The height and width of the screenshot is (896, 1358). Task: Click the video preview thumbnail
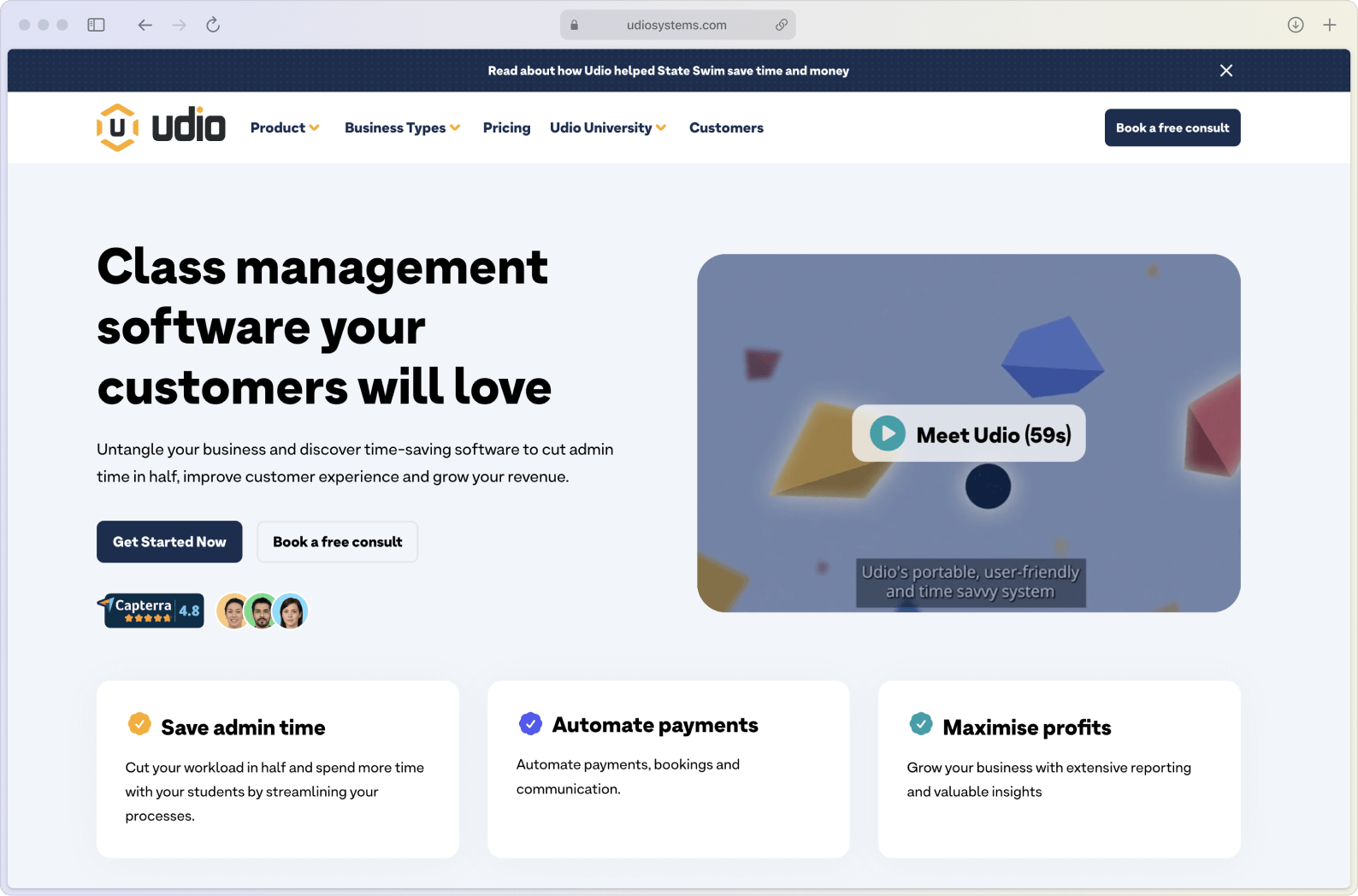[968, 433]
